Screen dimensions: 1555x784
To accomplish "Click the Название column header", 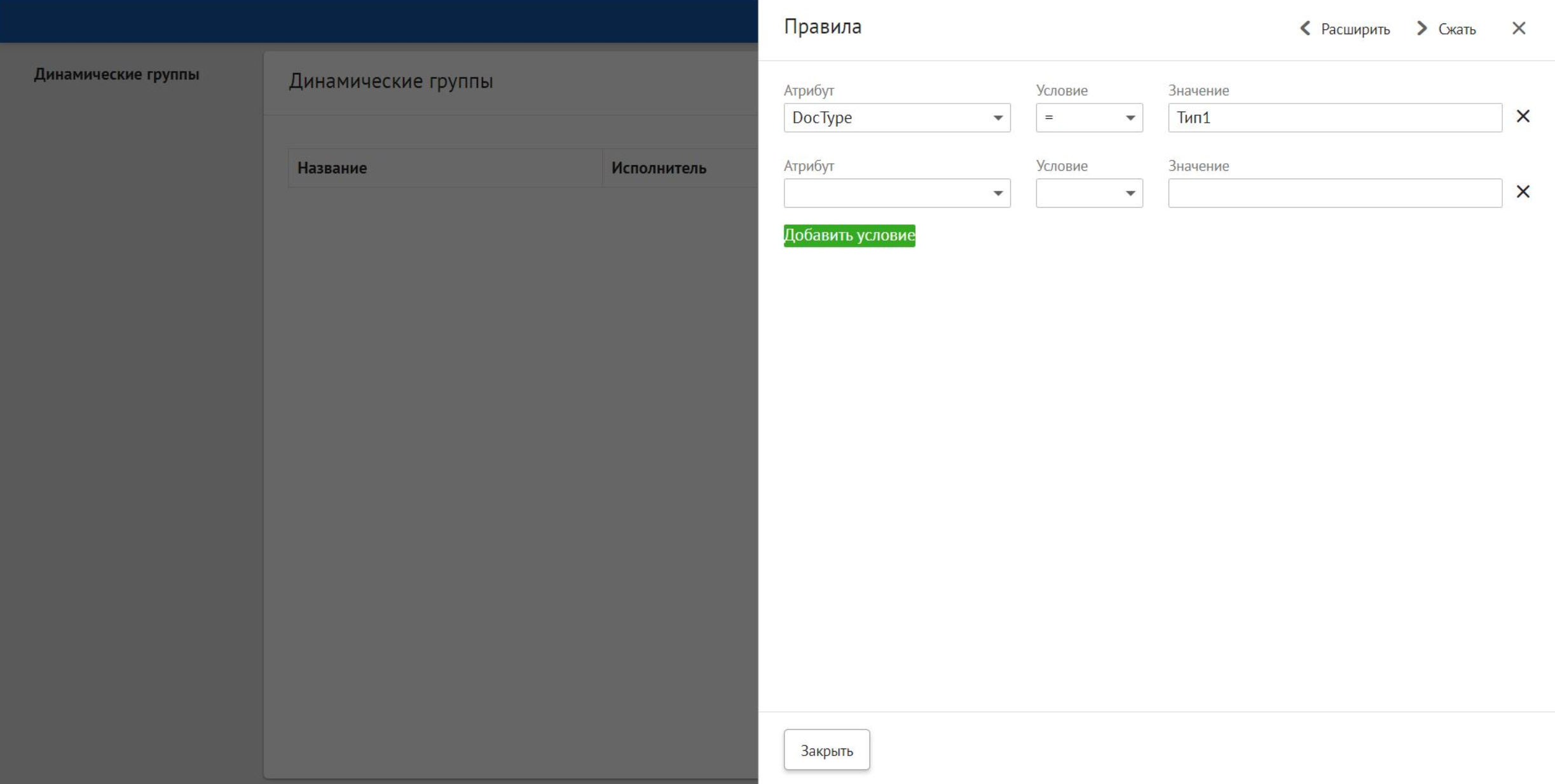I will pos(332,168).
